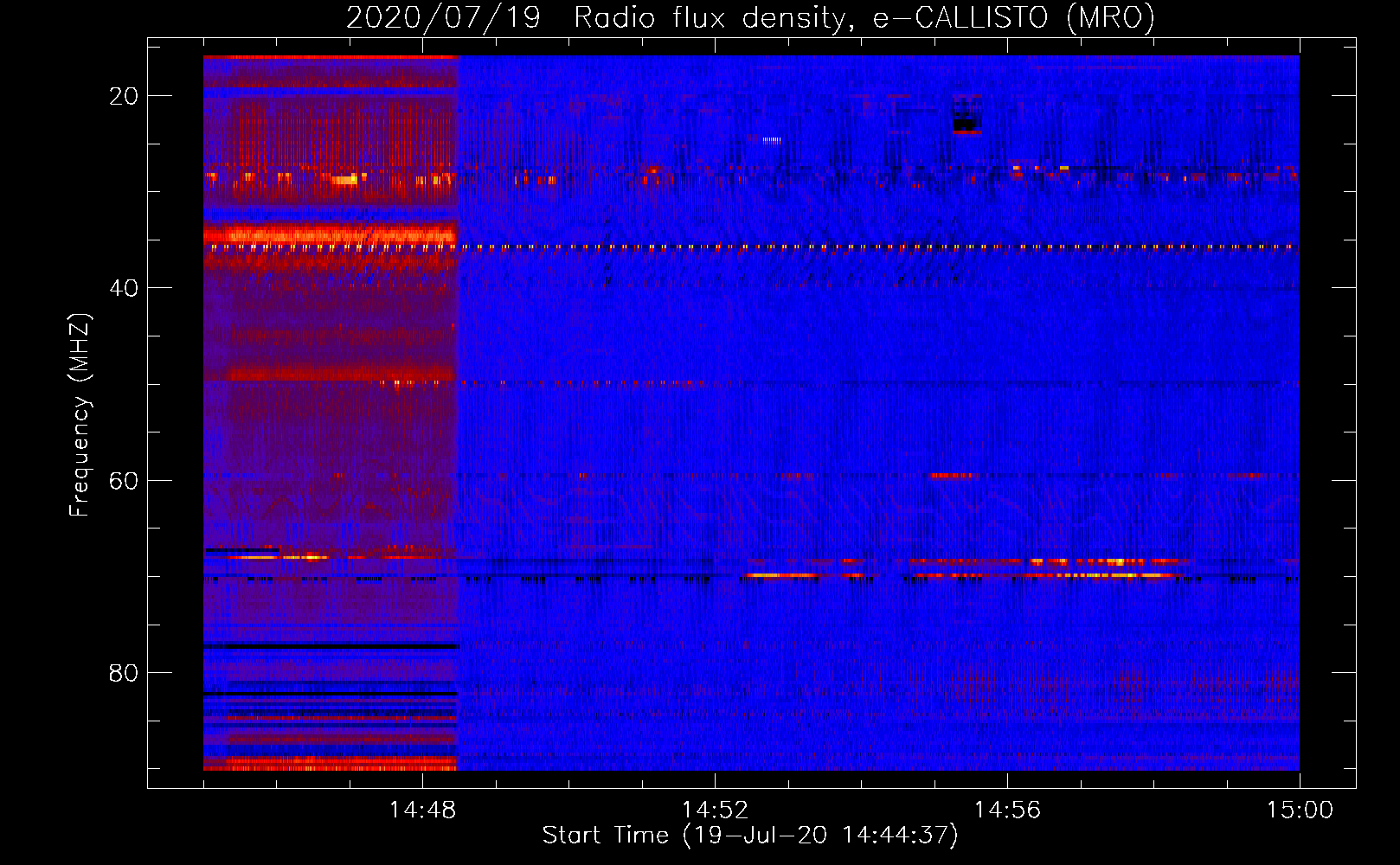Click the 40 frequency tick label
The image size is (1400, 865).
tap(124, 288)
